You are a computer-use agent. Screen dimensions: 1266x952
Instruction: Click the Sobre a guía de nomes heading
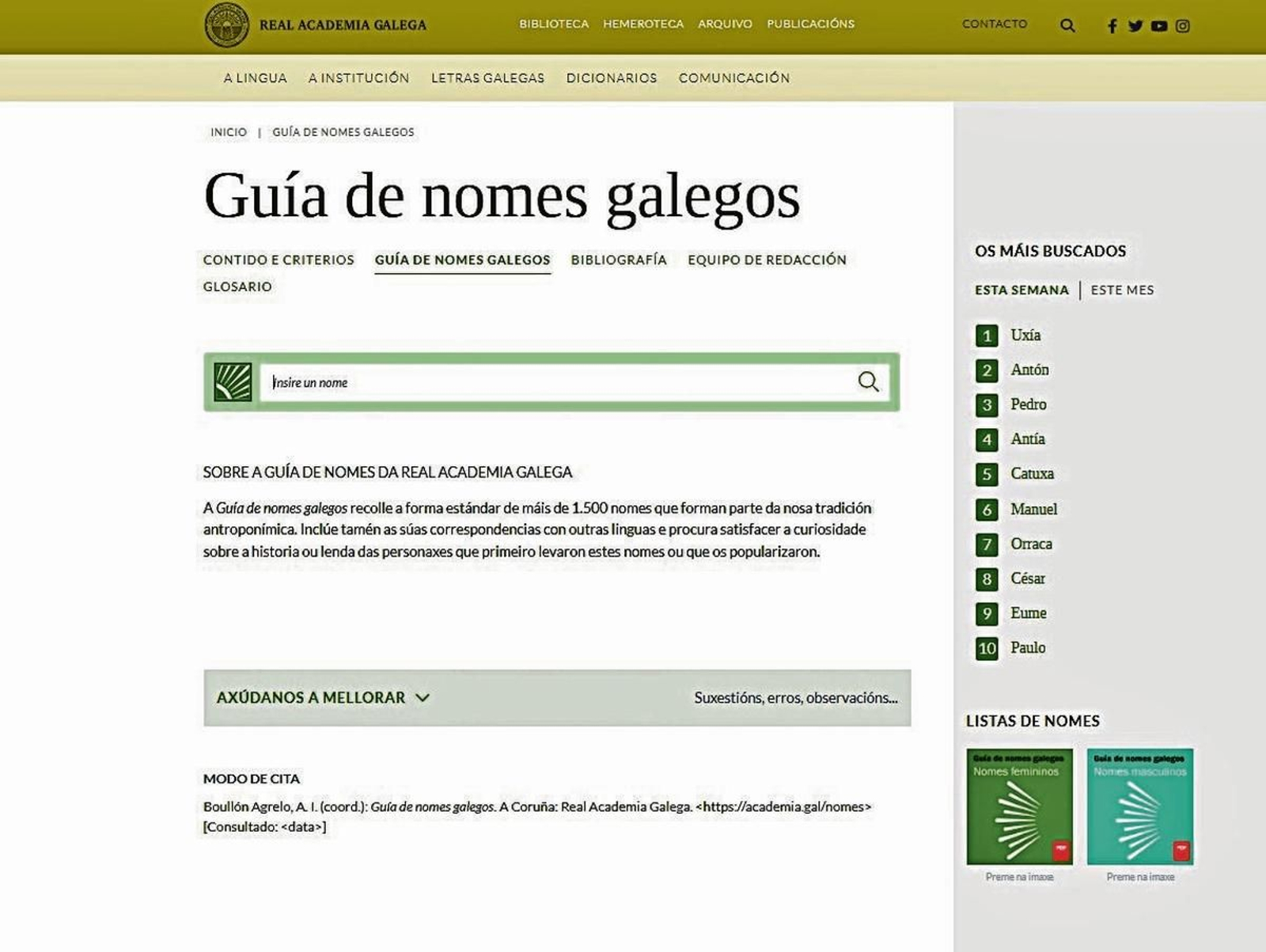click(x=388, y=472)
